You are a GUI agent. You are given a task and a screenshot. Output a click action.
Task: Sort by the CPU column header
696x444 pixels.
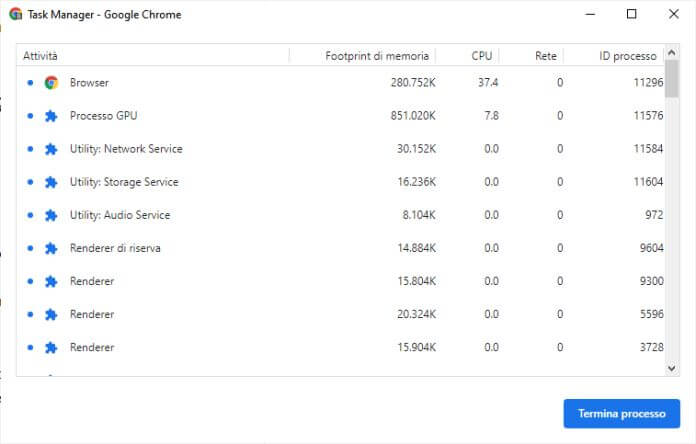(467, 56)
